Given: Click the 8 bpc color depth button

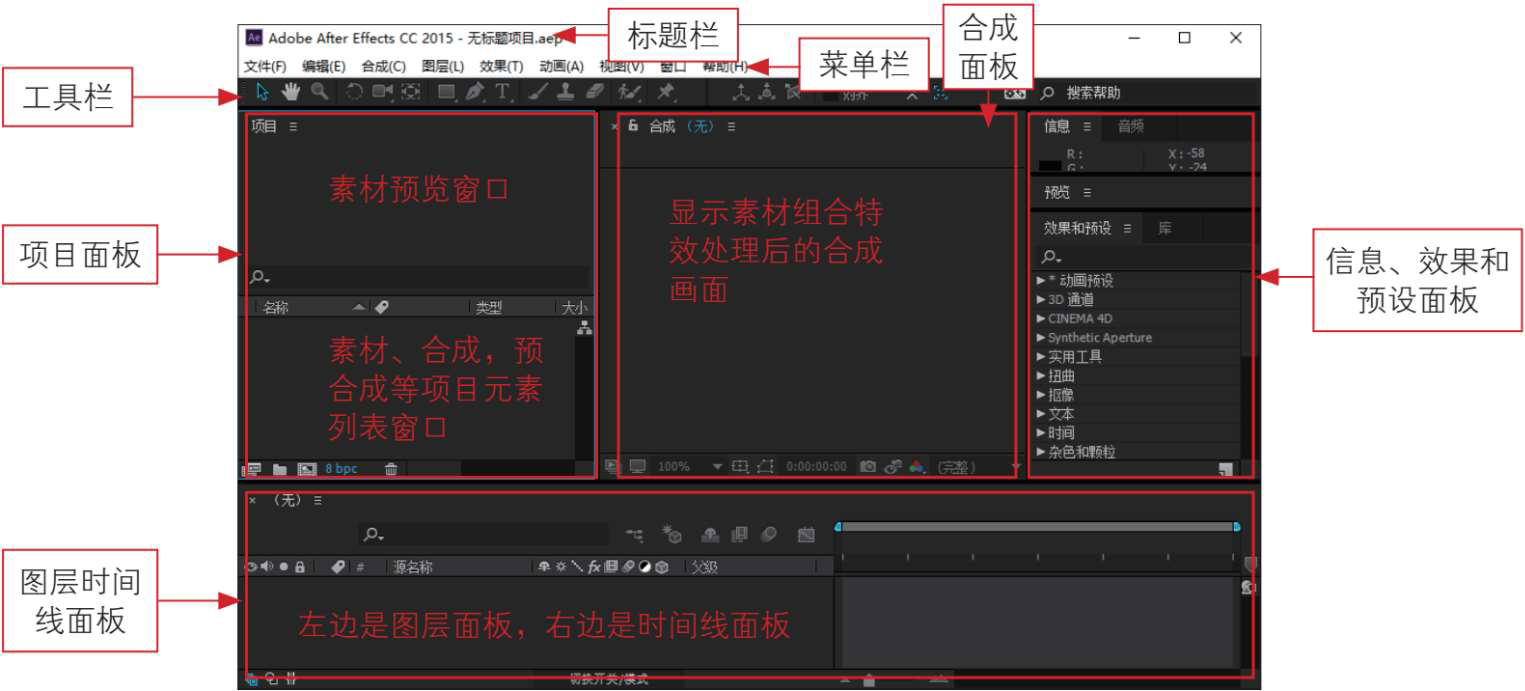Looking at the screenshot, I should coord(341,468).
